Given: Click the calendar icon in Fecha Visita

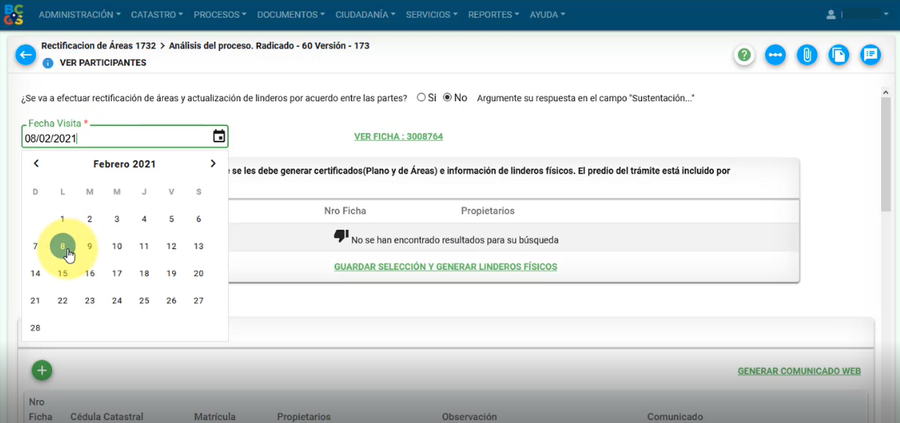Looking at the screenshot, I should pos(219,137).
